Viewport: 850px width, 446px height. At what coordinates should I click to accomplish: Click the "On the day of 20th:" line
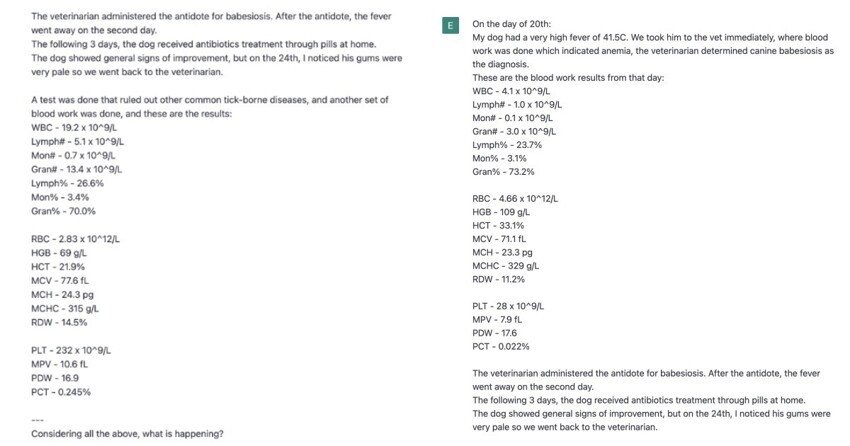pyautogui.click(x=511, y=23)
